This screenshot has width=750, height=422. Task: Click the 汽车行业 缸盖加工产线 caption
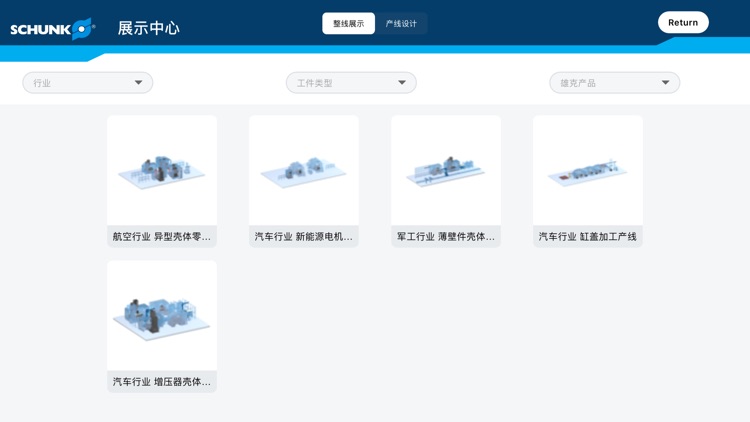pos(588,237)
